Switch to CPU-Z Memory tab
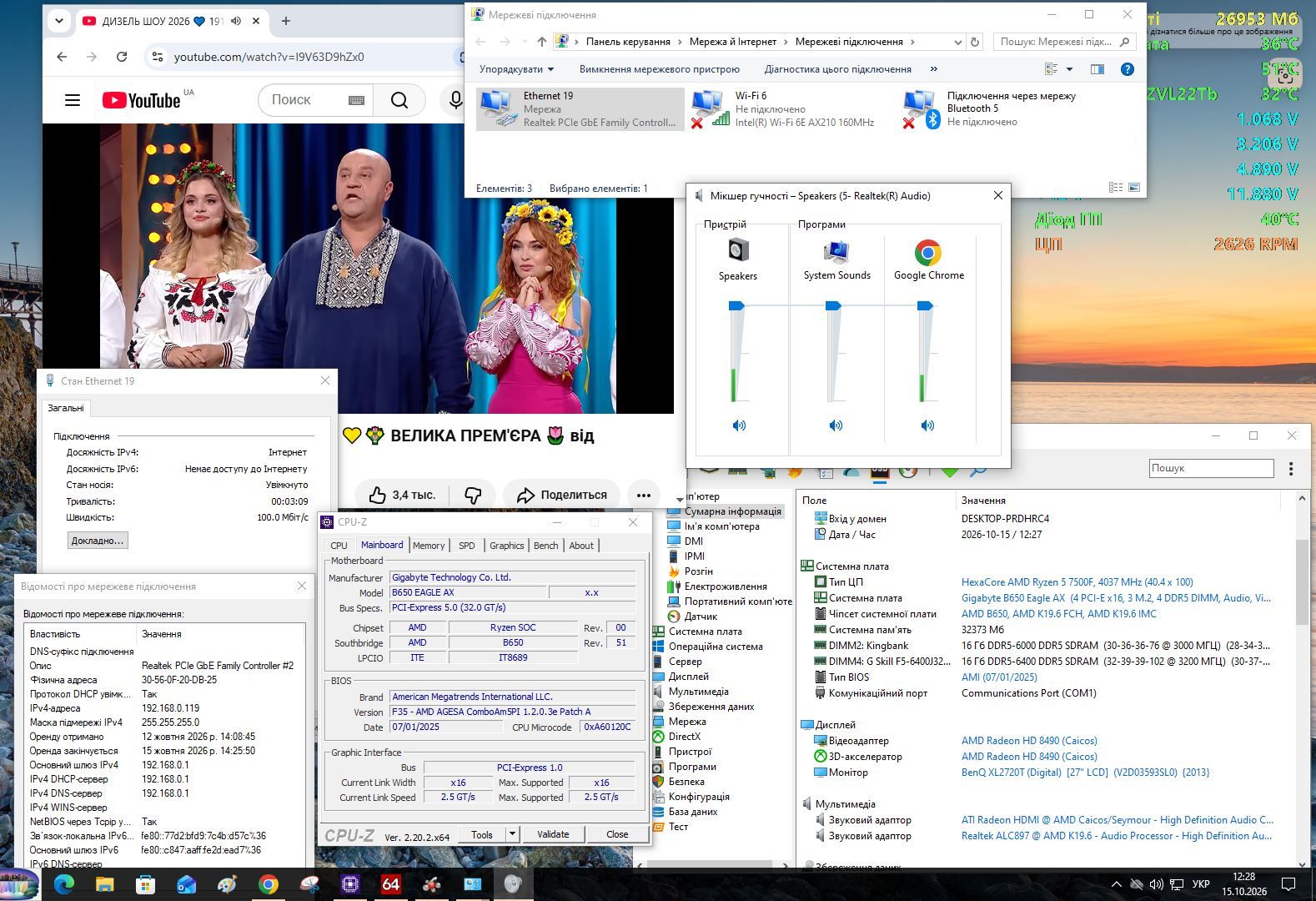1316x901 pixels. (x=429, y=546)
